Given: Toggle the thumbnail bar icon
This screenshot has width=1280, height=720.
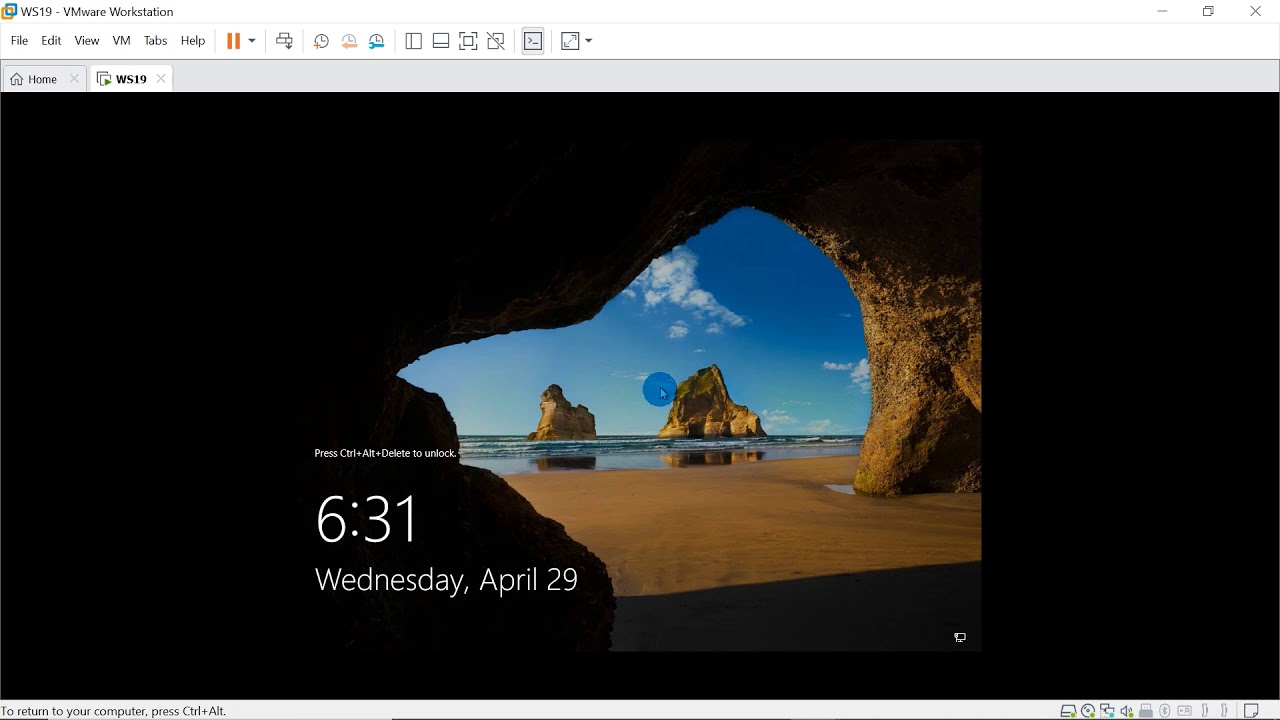Looking at the screenshot, I should click(x=441, y=41).
